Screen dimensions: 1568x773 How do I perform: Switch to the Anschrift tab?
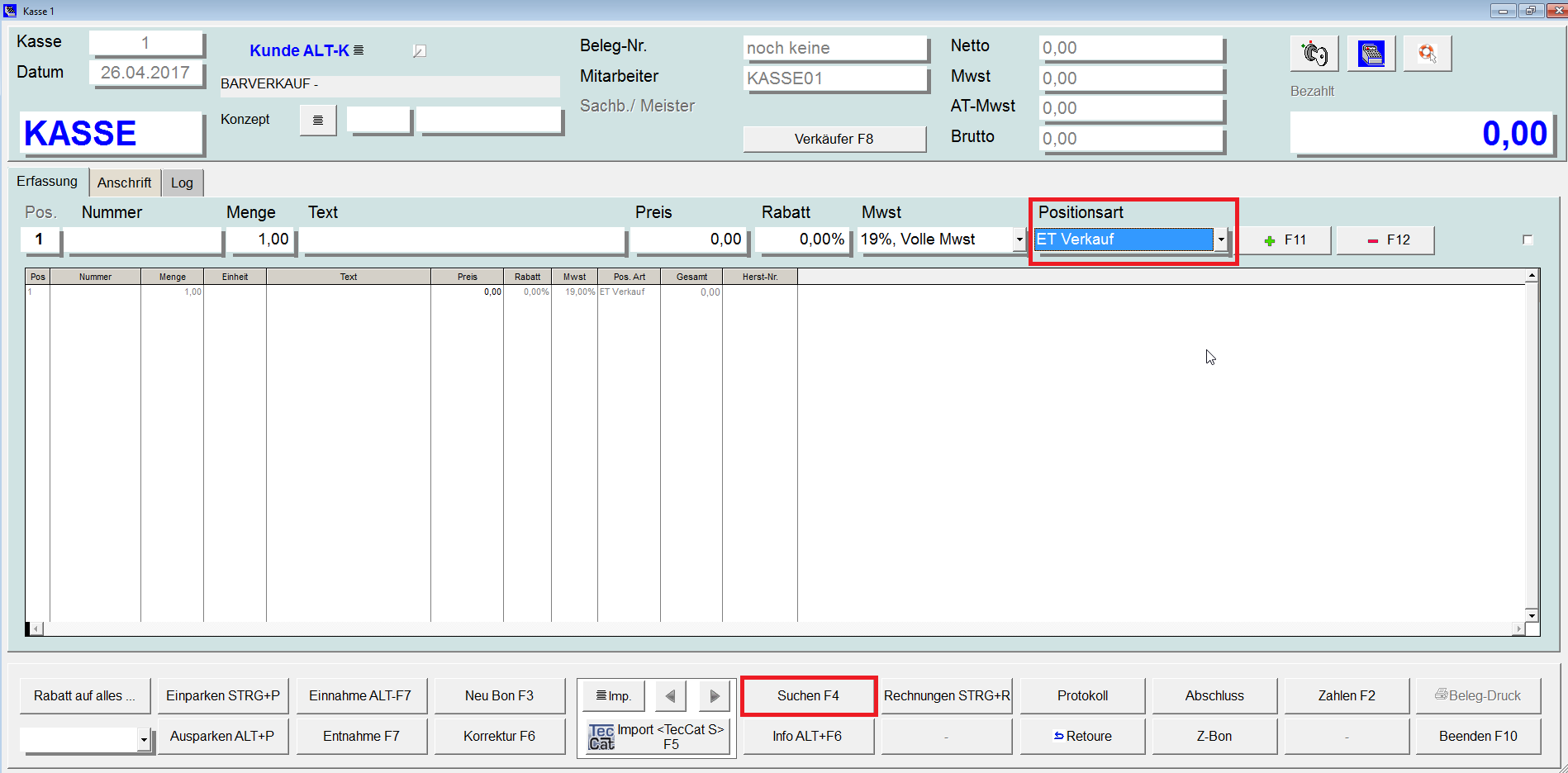124,183
